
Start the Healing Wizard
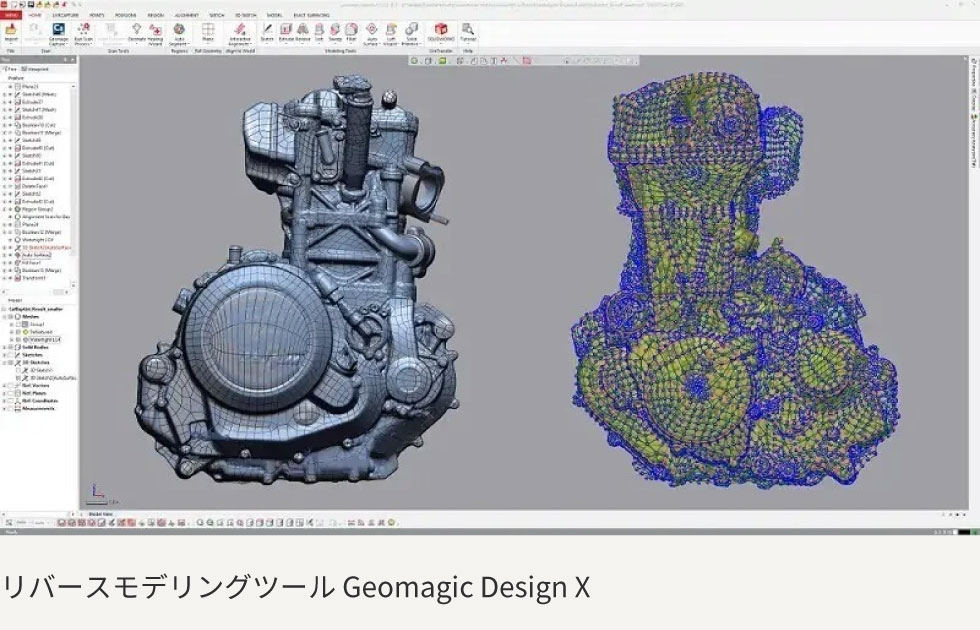click(156, 34)
